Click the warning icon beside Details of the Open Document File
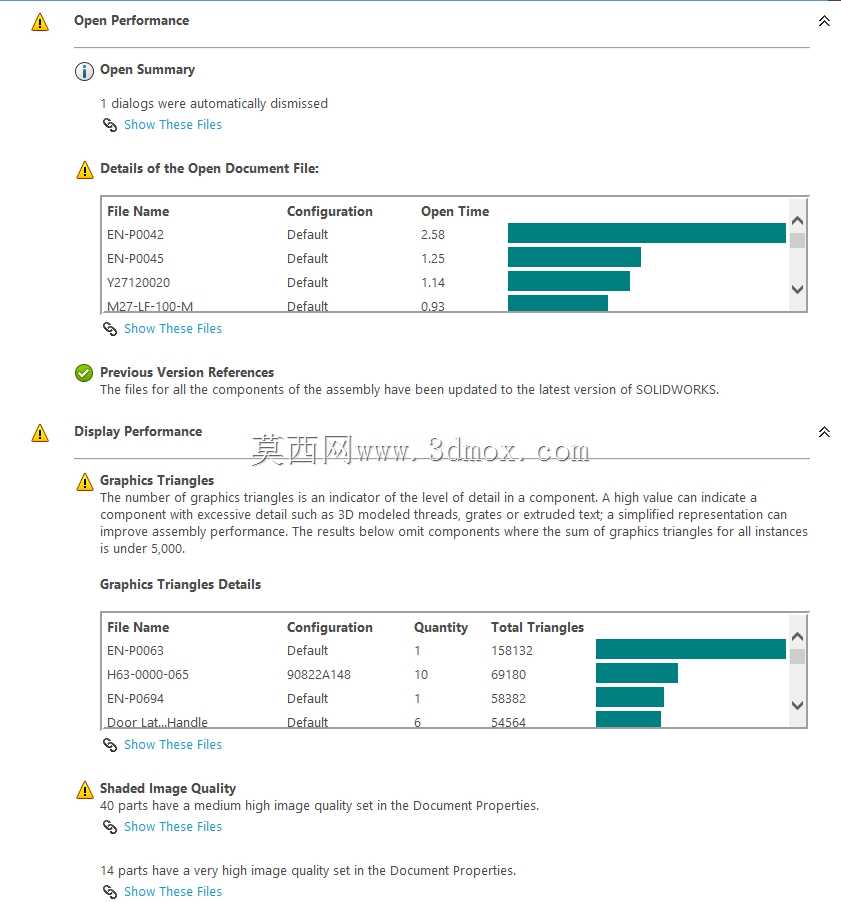Screen dimensions: 841x902 point(85,170)
